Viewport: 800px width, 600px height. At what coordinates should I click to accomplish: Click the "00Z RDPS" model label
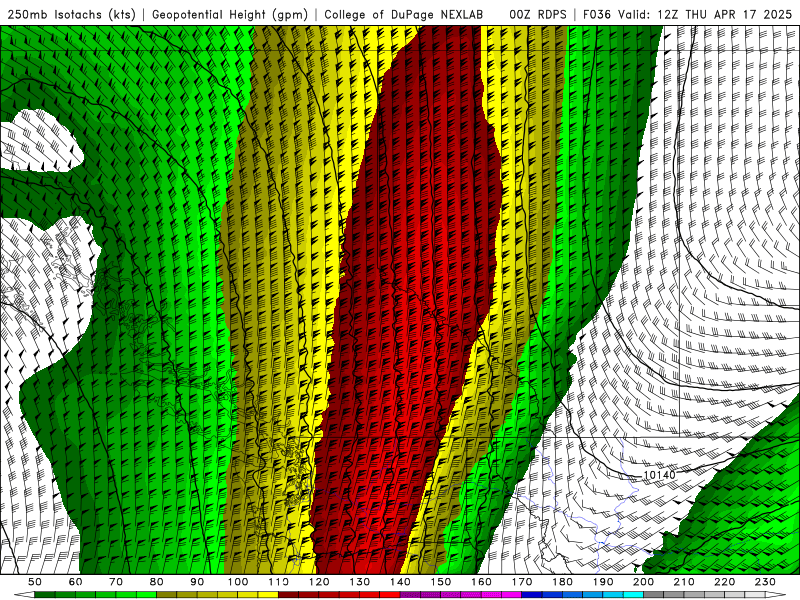click(x=538, y=14)
